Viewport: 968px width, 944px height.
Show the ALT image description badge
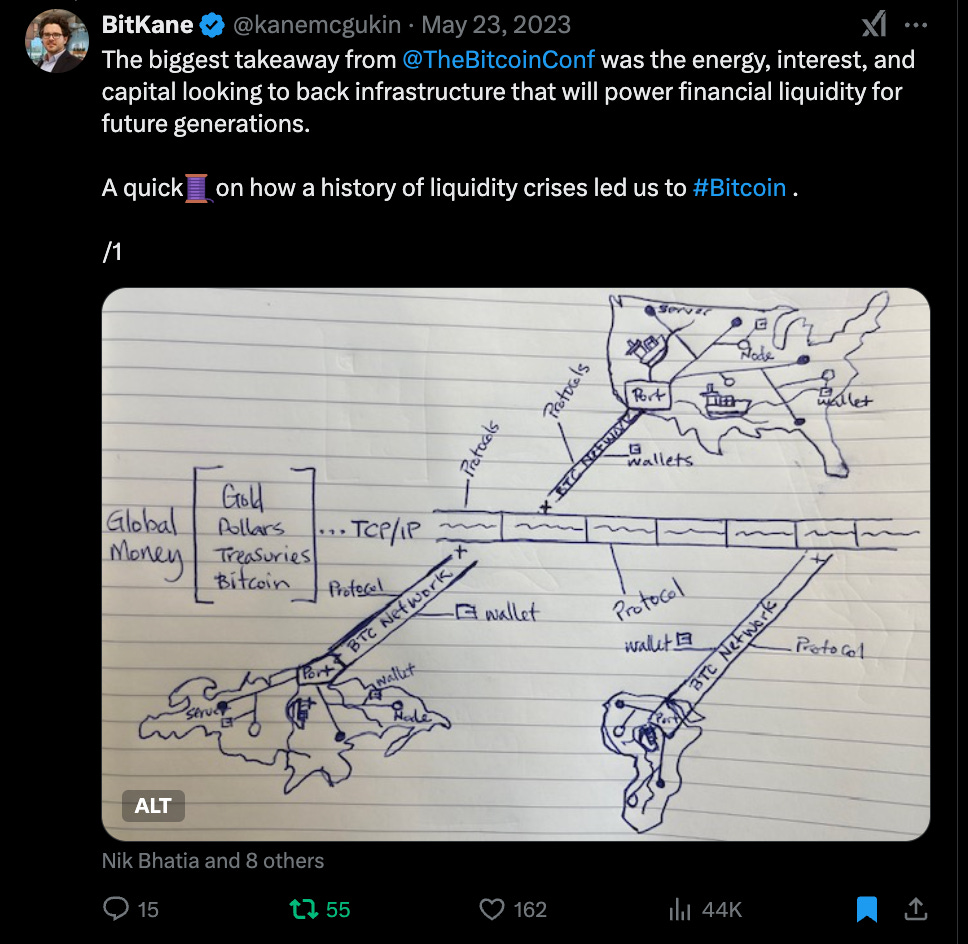click(x=153, y=806)
